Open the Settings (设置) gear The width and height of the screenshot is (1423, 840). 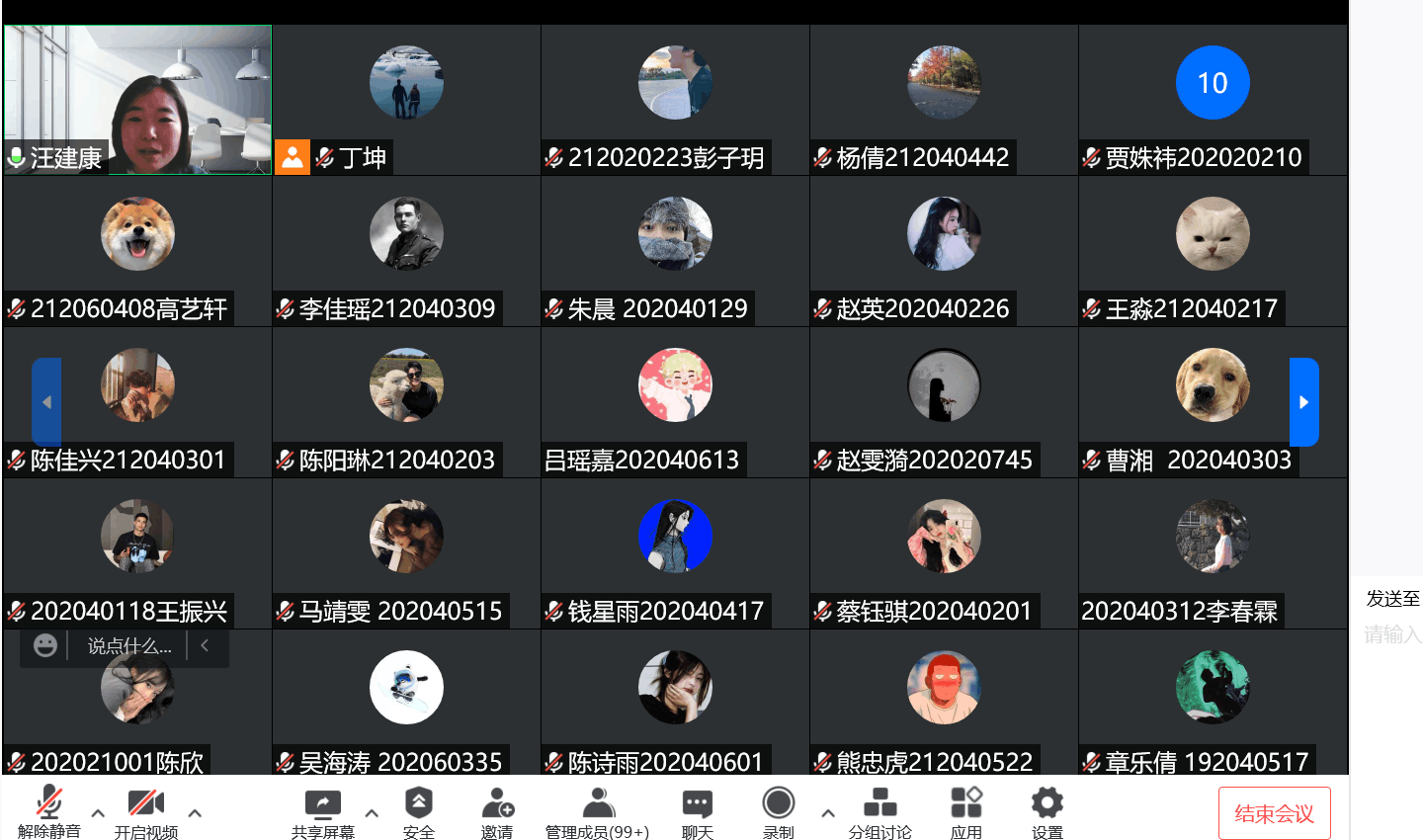pos(1046,804)
